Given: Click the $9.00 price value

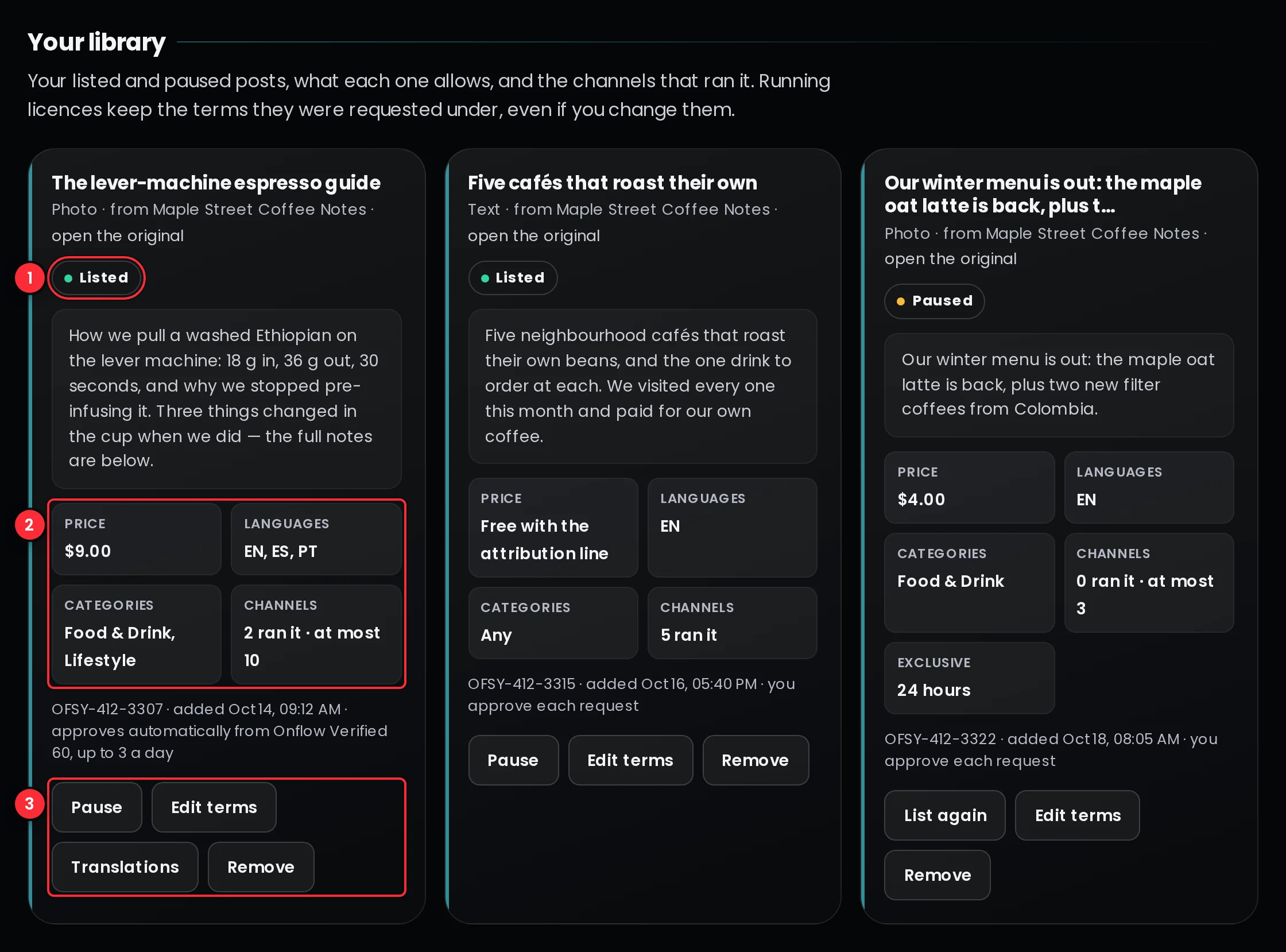Looking at the screenshot, I should pyautogui.click(x=88, y=551).
